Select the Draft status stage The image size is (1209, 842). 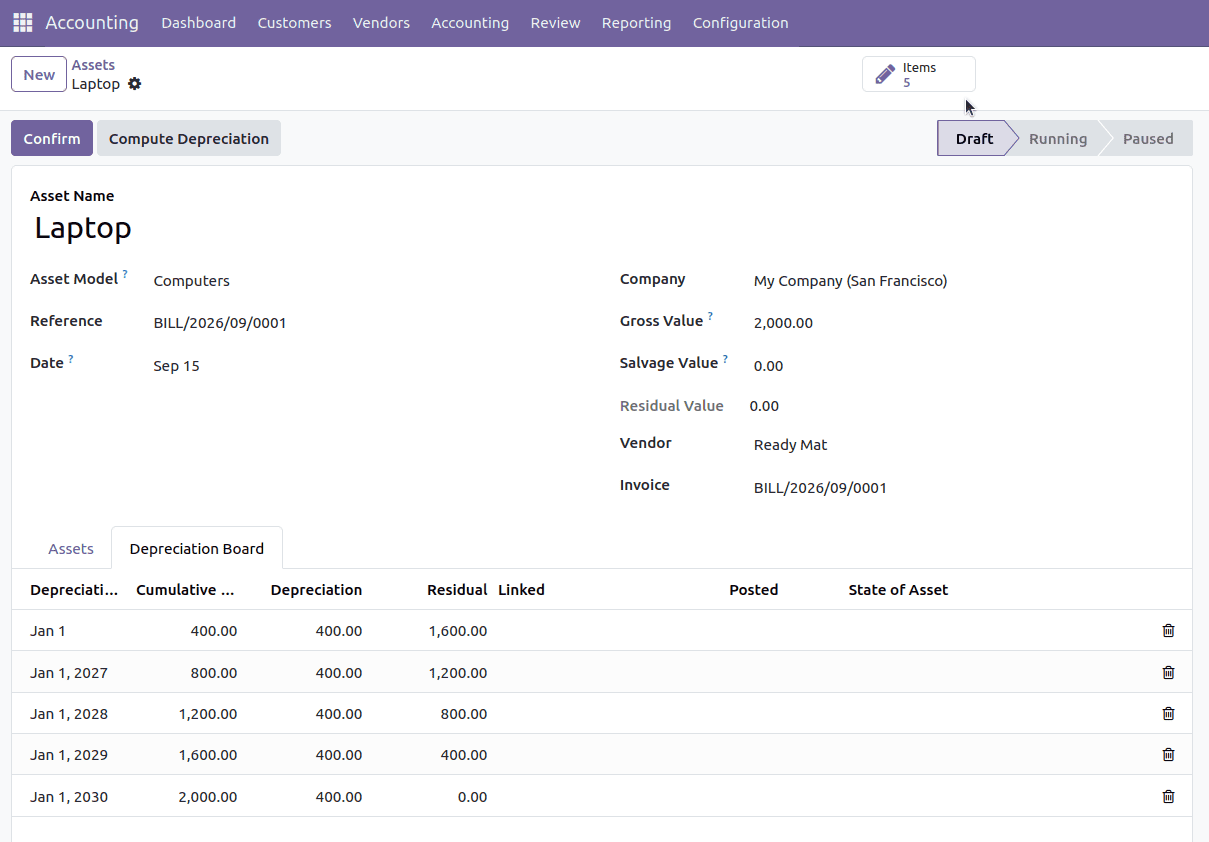[974, 139]
